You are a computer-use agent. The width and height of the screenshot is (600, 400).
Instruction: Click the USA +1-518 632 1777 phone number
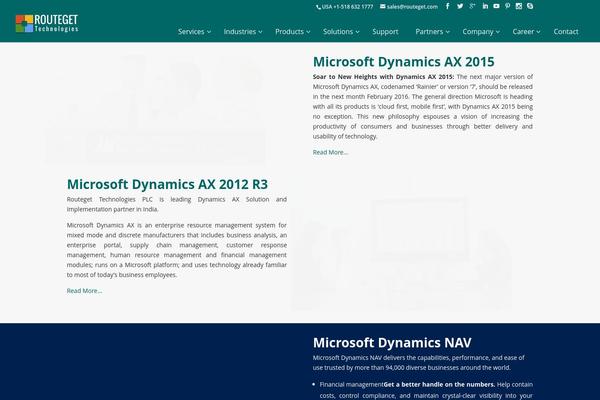(347, 7)
